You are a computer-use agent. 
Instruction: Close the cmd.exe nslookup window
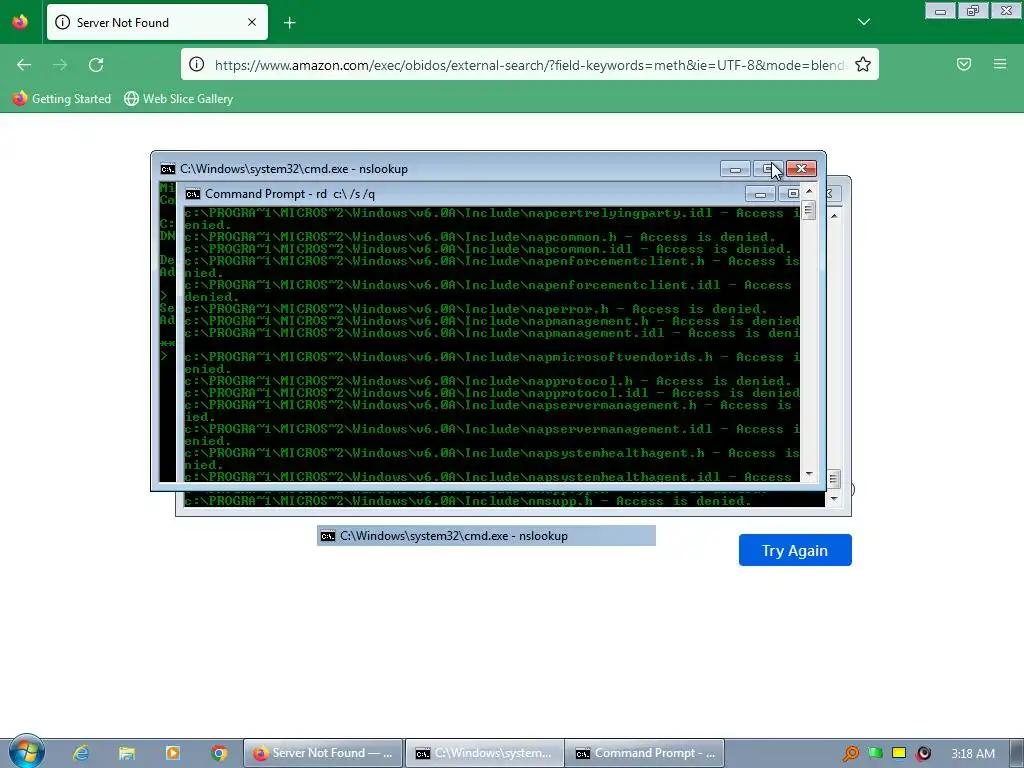pos(801,168)
